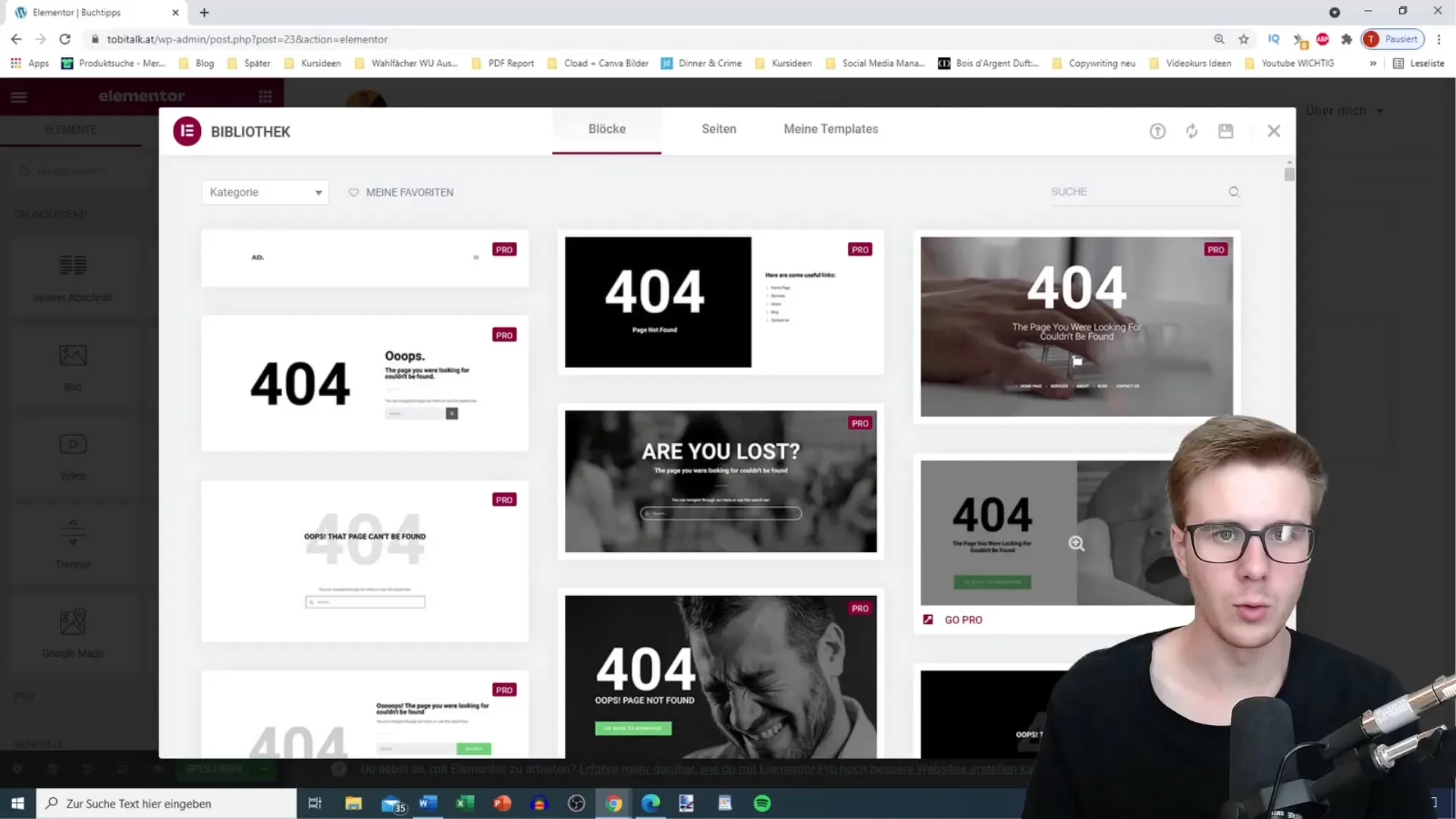
Task: Click the Blöcke tab underline indicator
Action: [x=606, y=151]
